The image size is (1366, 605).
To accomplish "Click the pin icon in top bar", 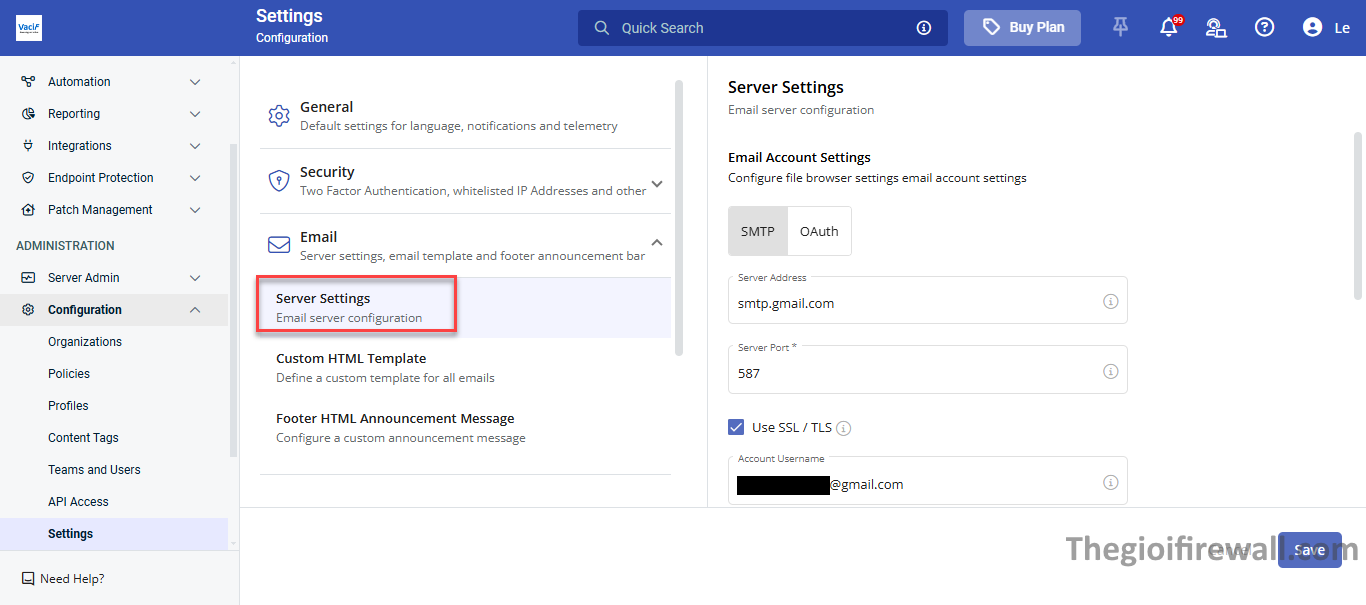I will point(1120,28).
